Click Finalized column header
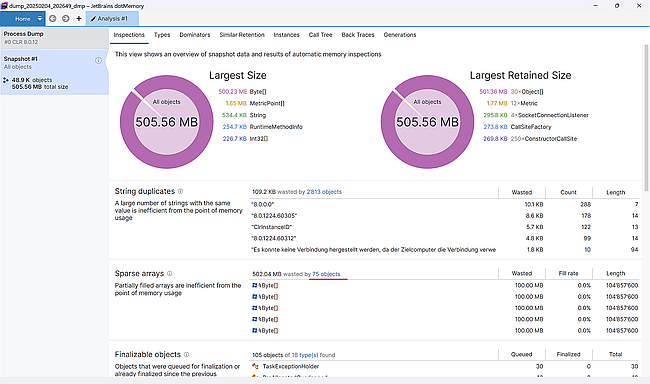 (568, 355)
